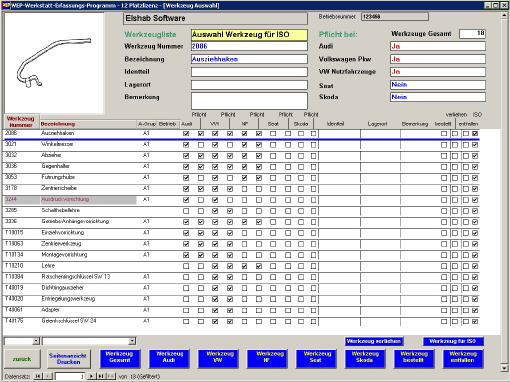510x382 pixels.
Task: Open the small left combo box dropdown
Action: point(36,341)
